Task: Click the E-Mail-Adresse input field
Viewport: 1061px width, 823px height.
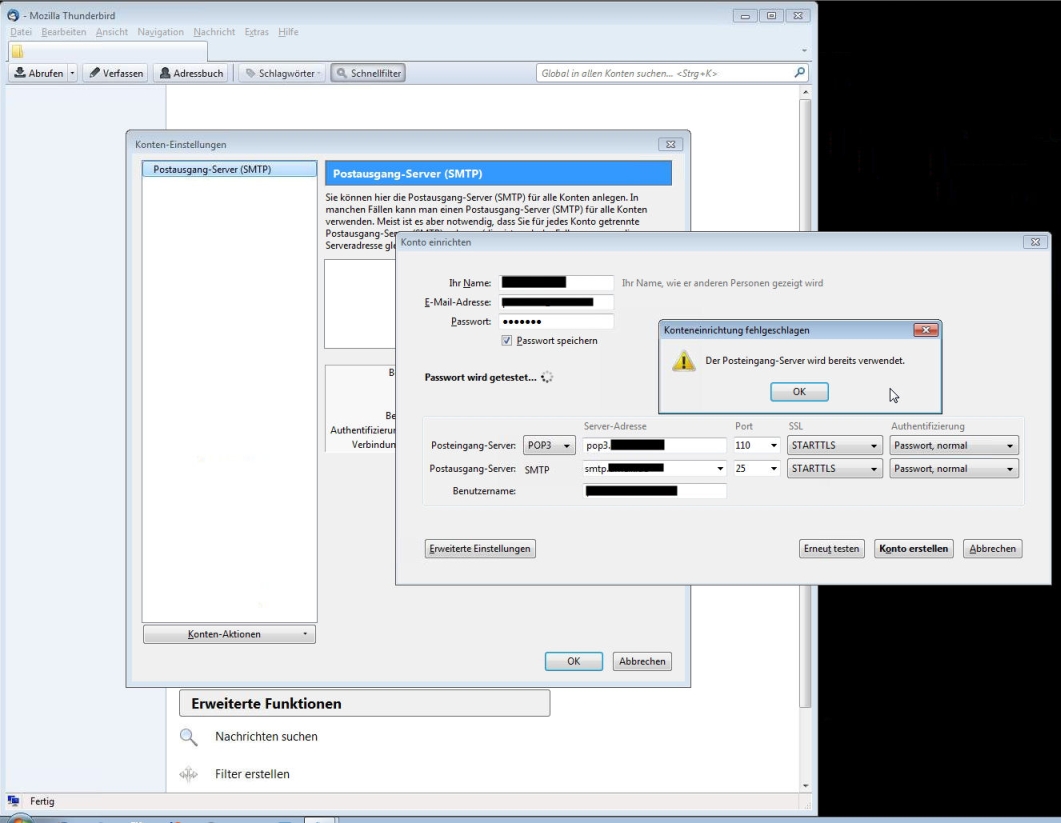Action: click(x=556, y=303)
